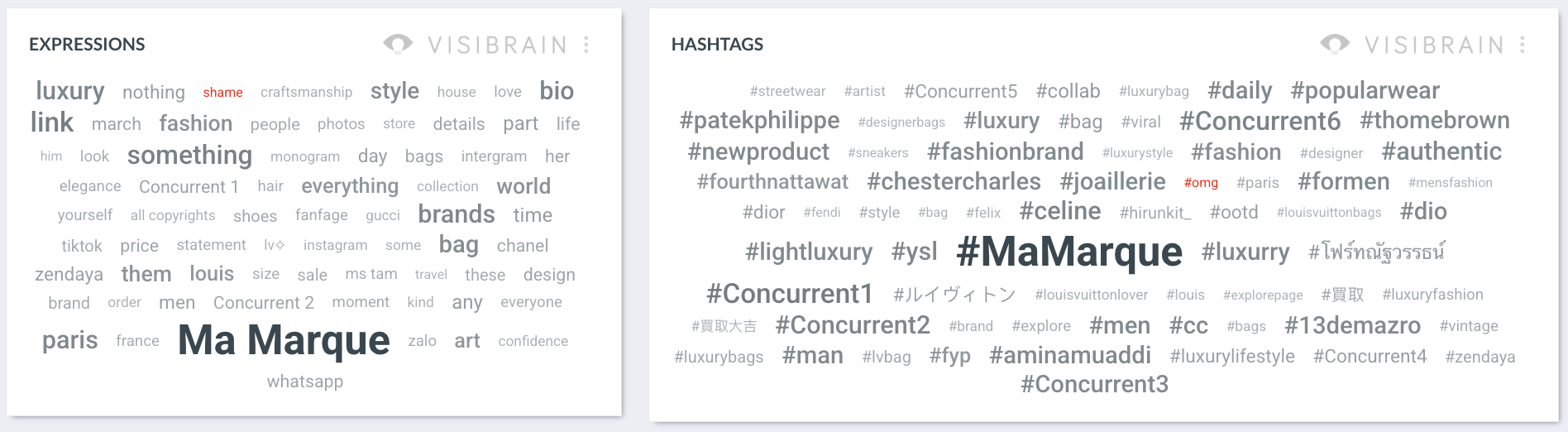1568x432 pixels.
Task: Select the "#aminamuaddi" hashtag
Action: point(1069,356)
